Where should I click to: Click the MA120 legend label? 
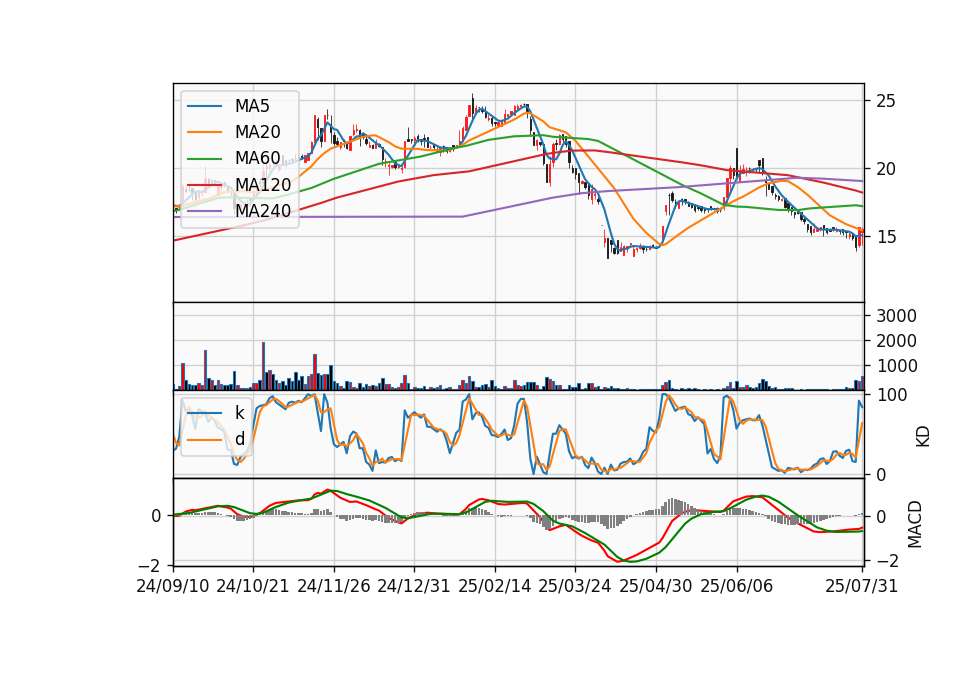263,185
